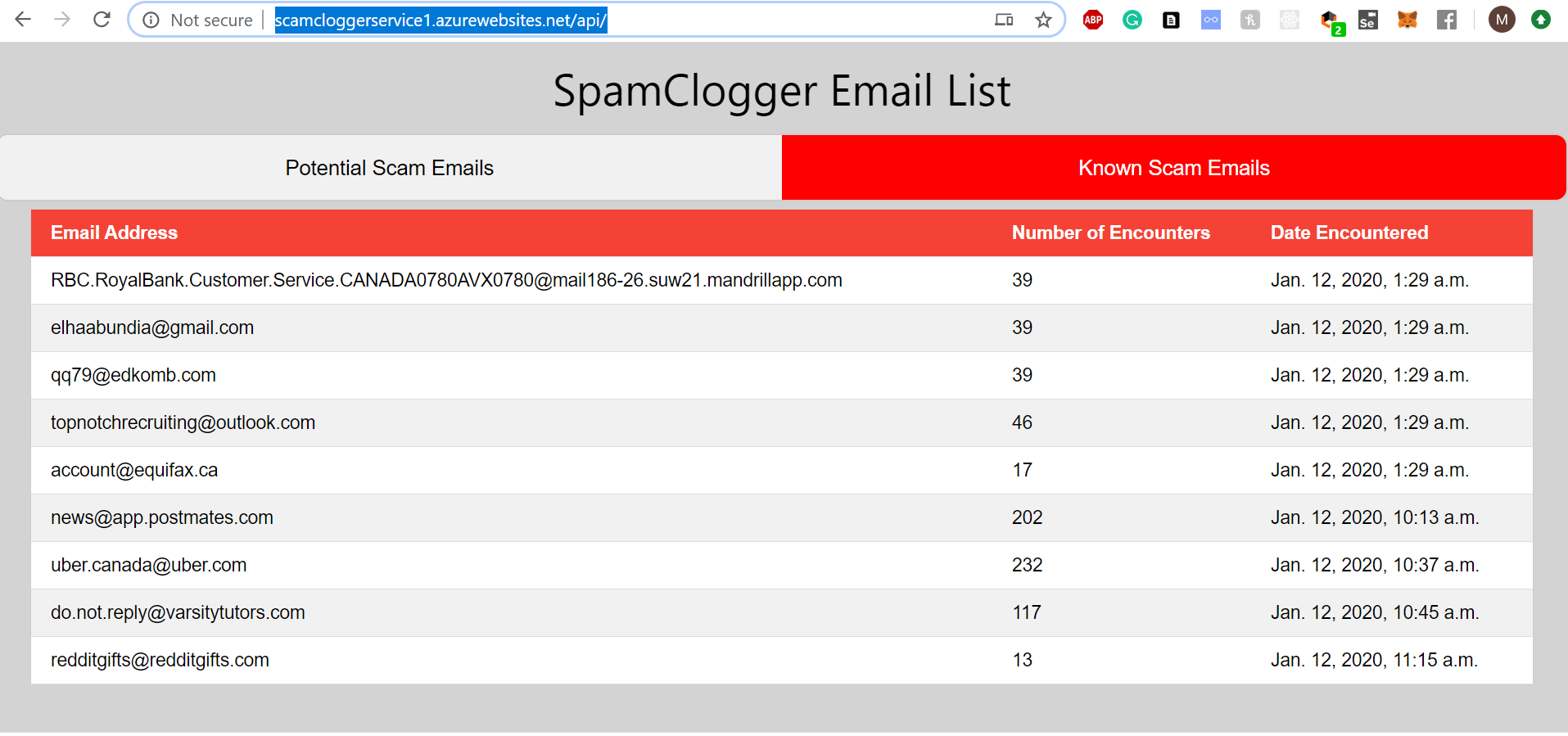Click the encounter count 17
This screenshot has height=736, width=1568.
[1022, 470]
